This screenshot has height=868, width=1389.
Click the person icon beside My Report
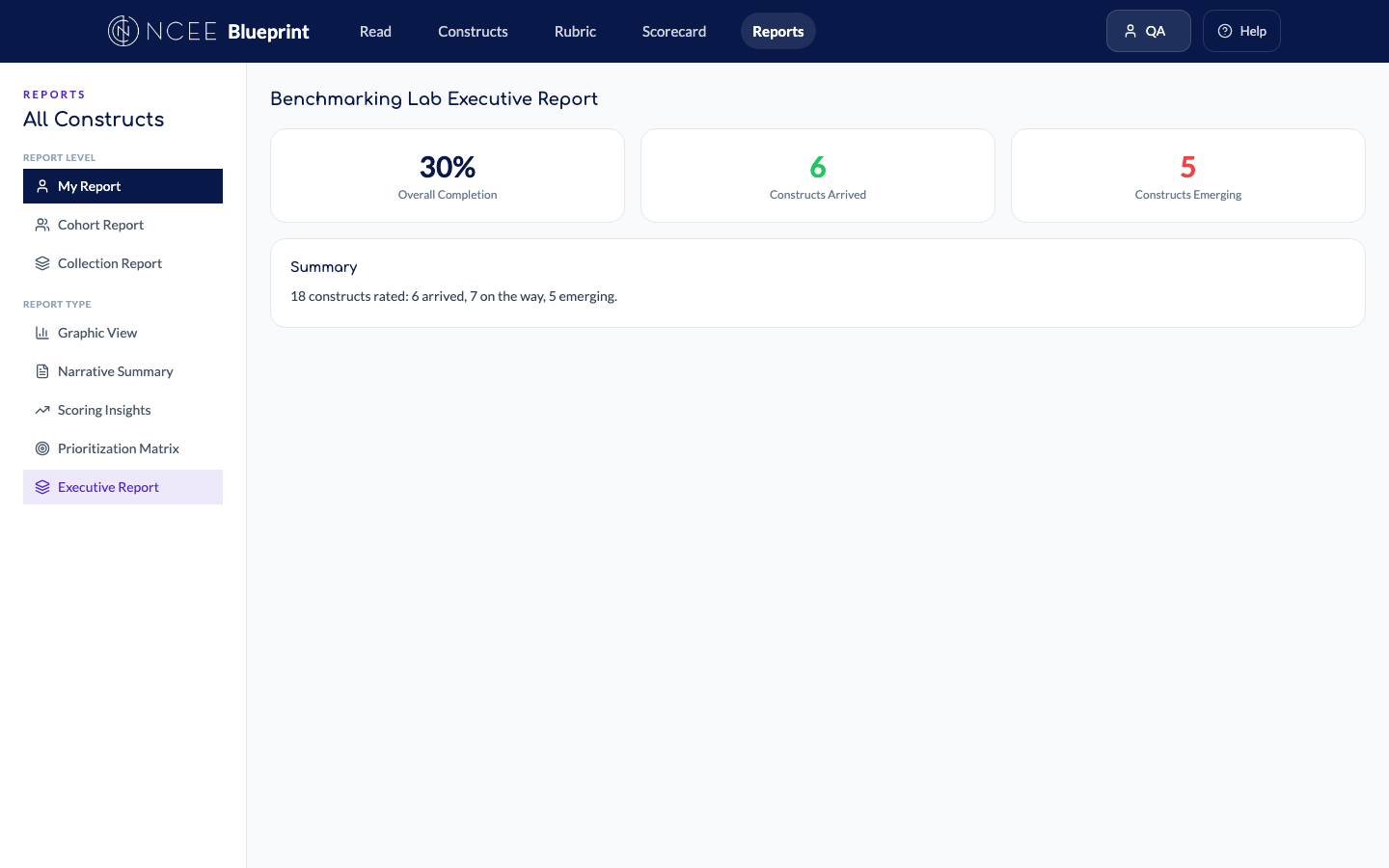42,186
